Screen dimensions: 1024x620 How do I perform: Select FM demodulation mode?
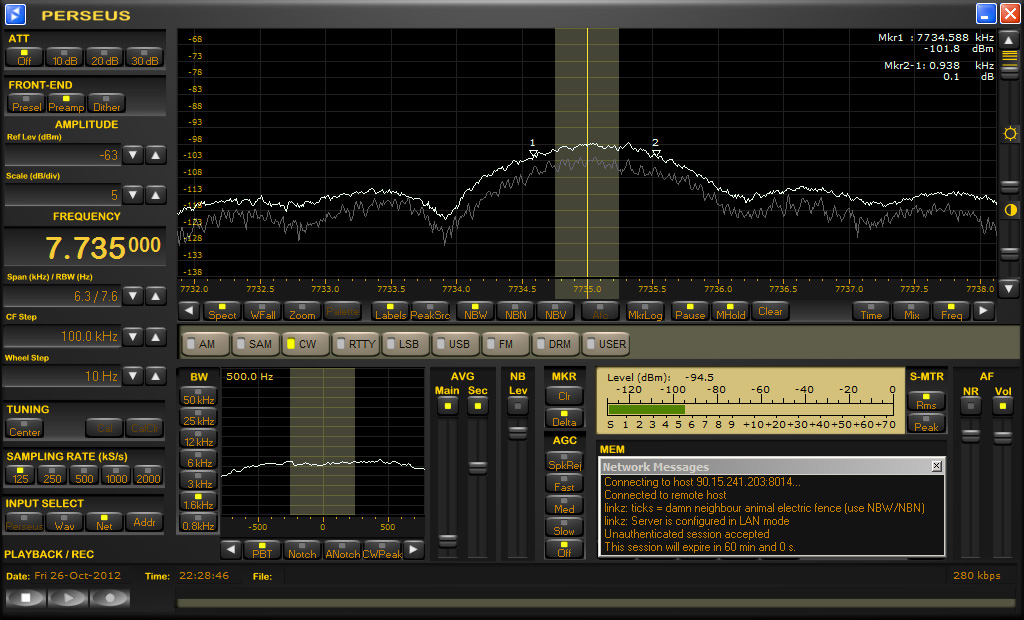(505, 344)
